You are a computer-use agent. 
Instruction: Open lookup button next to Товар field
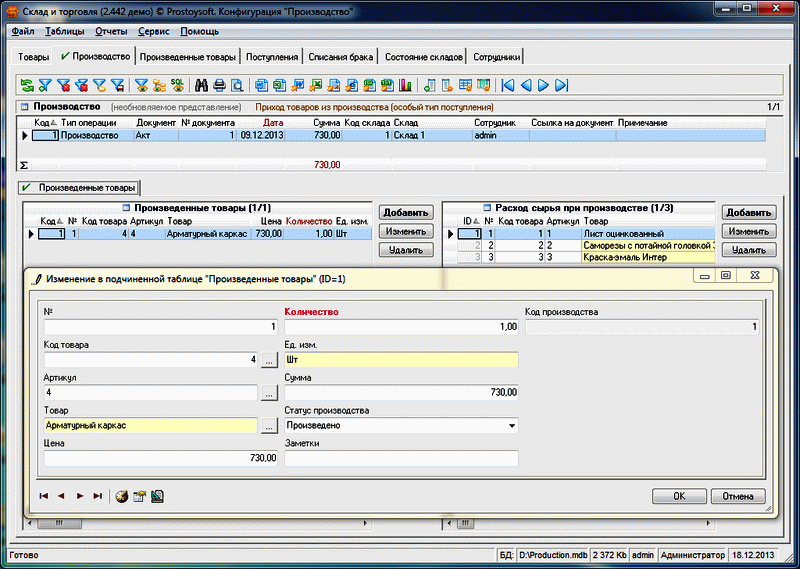coord(269,425)
